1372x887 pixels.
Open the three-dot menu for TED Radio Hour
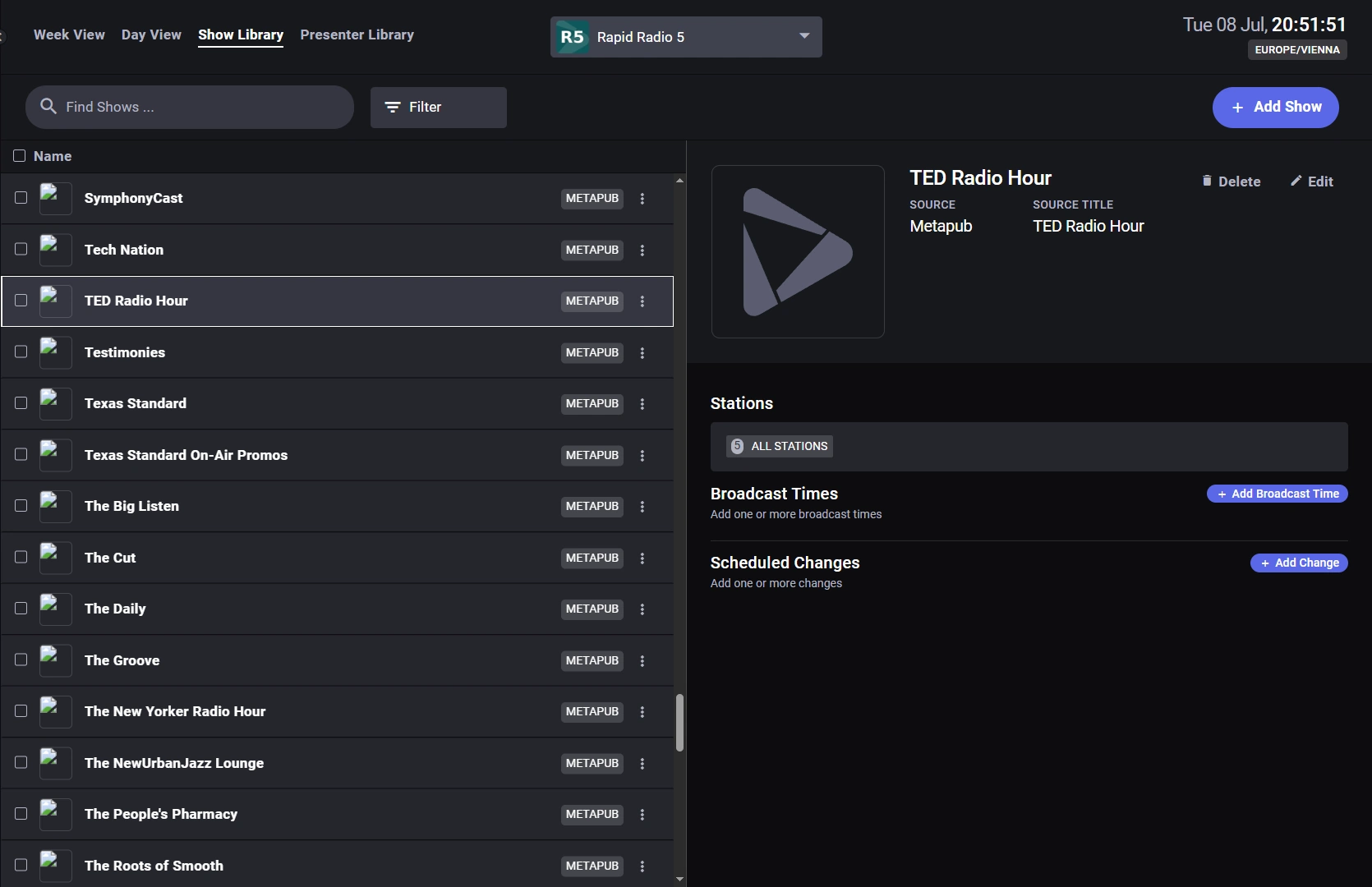pos(642,301)
